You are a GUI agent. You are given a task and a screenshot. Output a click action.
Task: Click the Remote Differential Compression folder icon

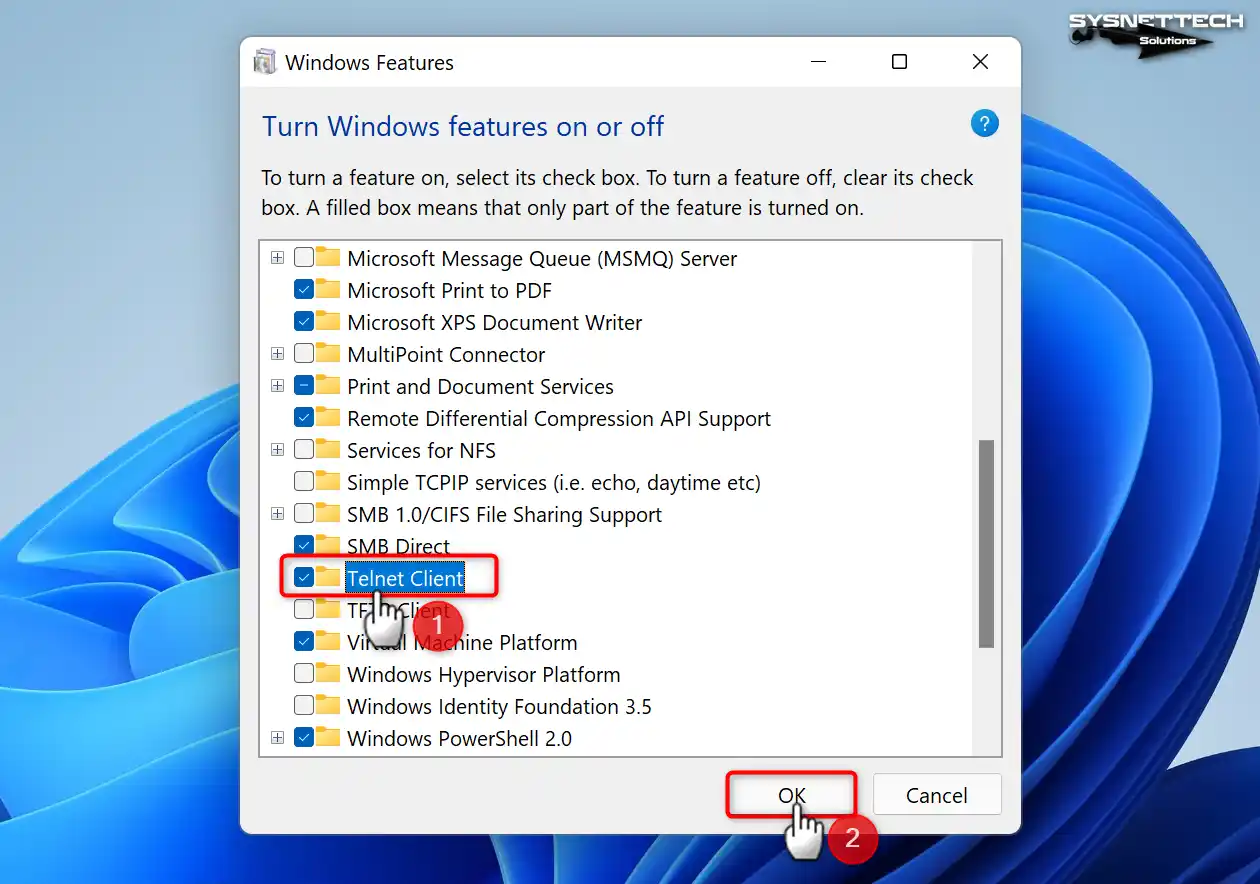coord(328,418)
